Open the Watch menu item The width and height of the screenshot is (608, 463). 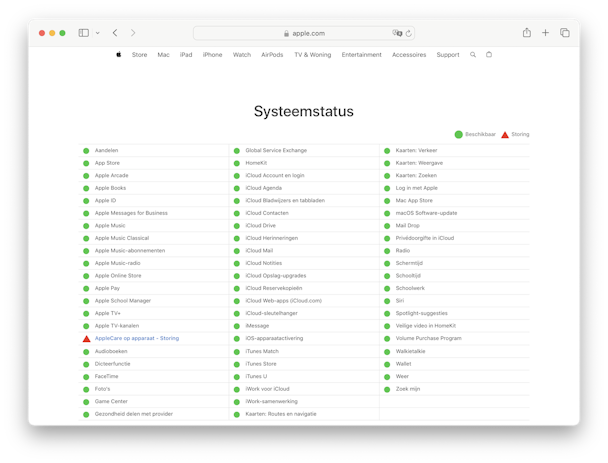(242, 55)
